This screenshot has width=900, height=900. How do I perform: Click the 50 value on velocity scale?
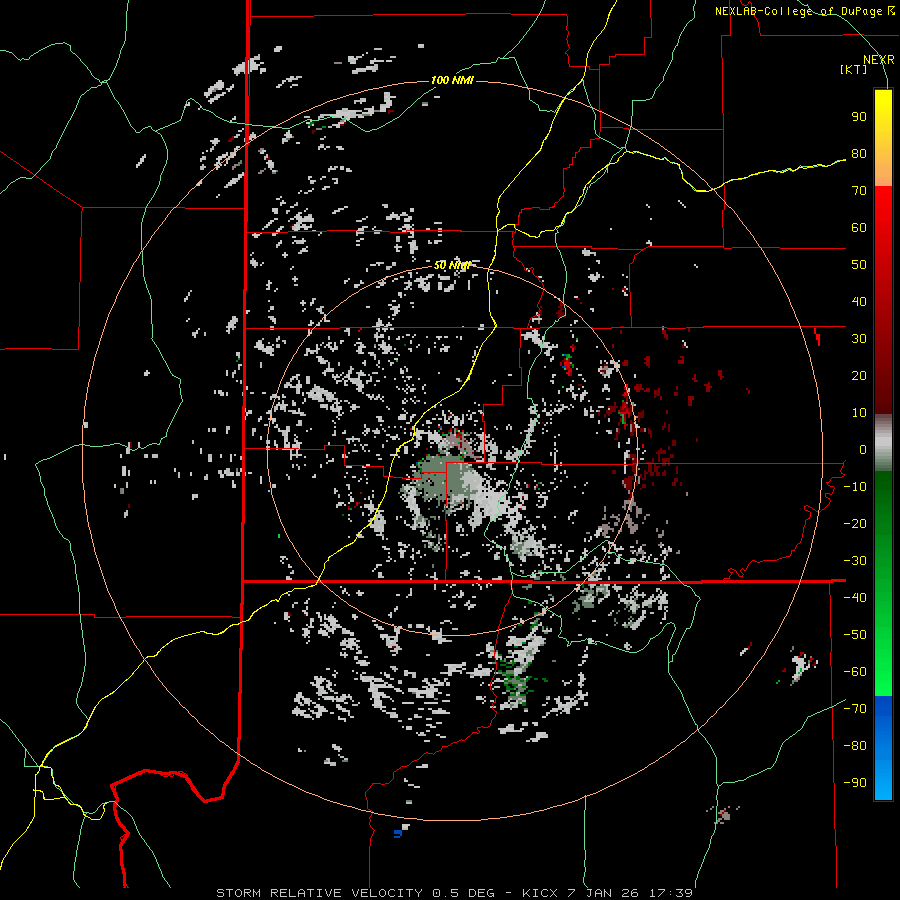point(859,265)
